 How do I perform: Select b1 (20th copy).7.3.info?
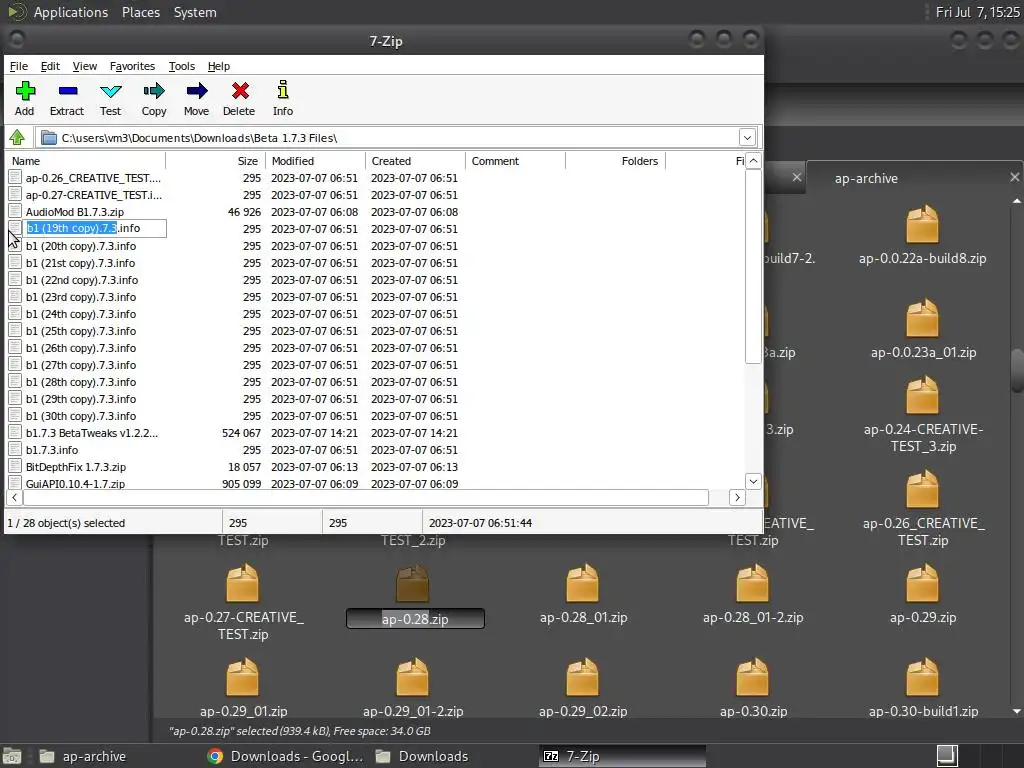coord(81,246)
